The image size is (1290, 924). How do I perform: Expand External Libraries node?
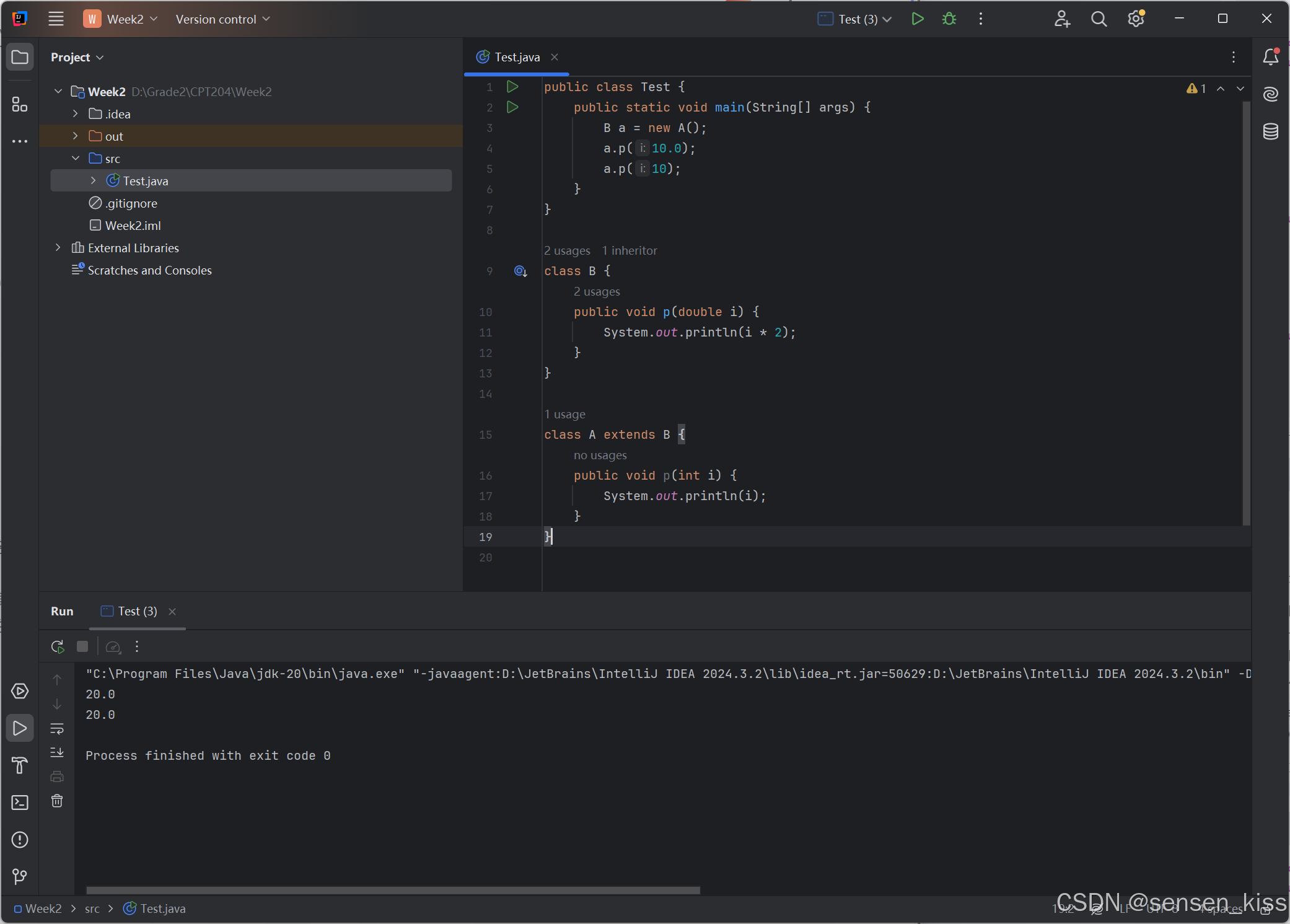pos(58,248)
